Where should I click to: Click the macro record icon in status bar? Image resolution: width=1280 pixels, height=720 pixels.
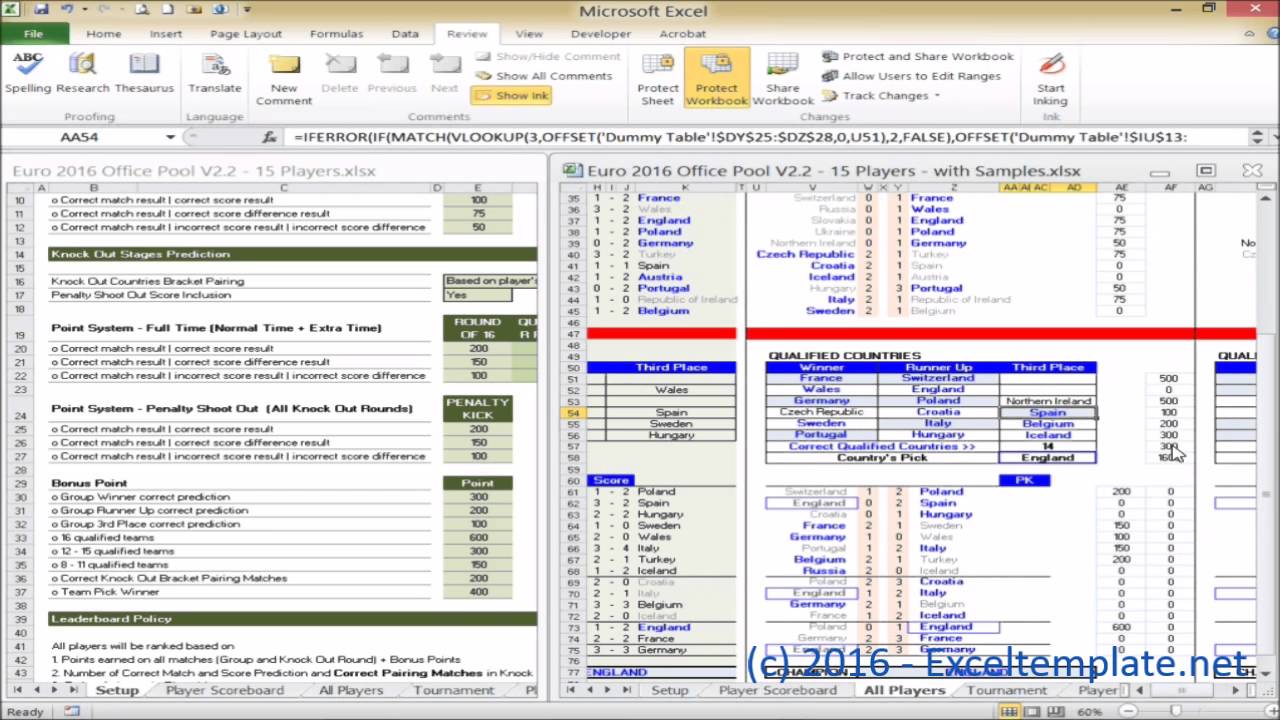pos(71,711)
